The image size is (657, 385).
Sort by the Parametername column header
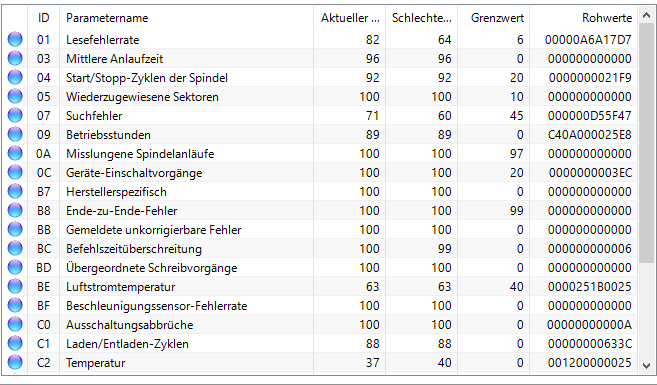[186, 18]
